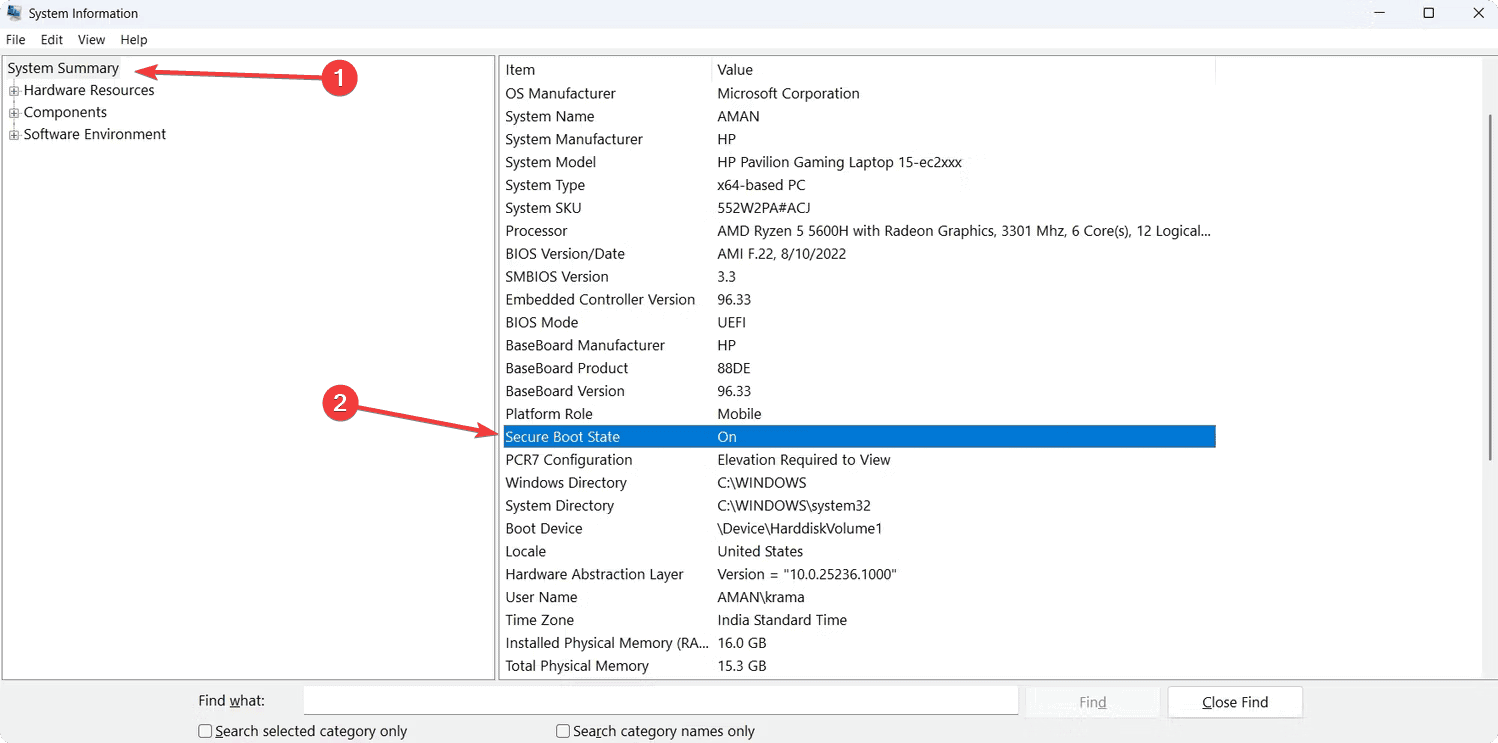The width and height of the screenshot is (1498, 743).
Task: Open the View menu
Action: (91, 40)
